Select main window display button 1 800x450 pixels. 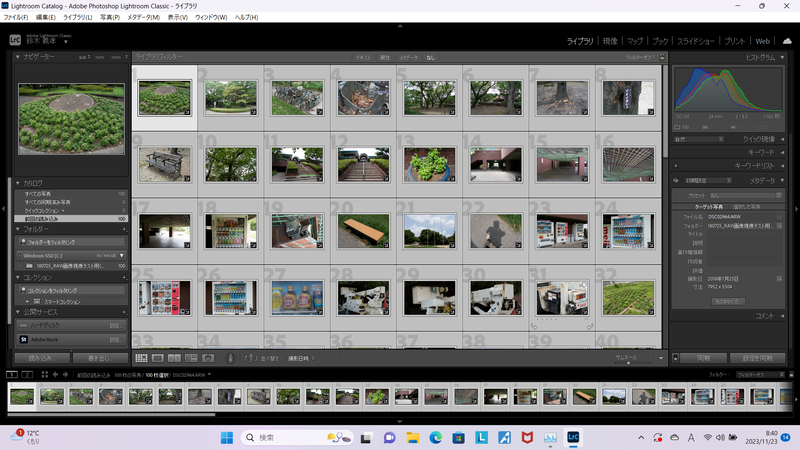pos(11,374)
